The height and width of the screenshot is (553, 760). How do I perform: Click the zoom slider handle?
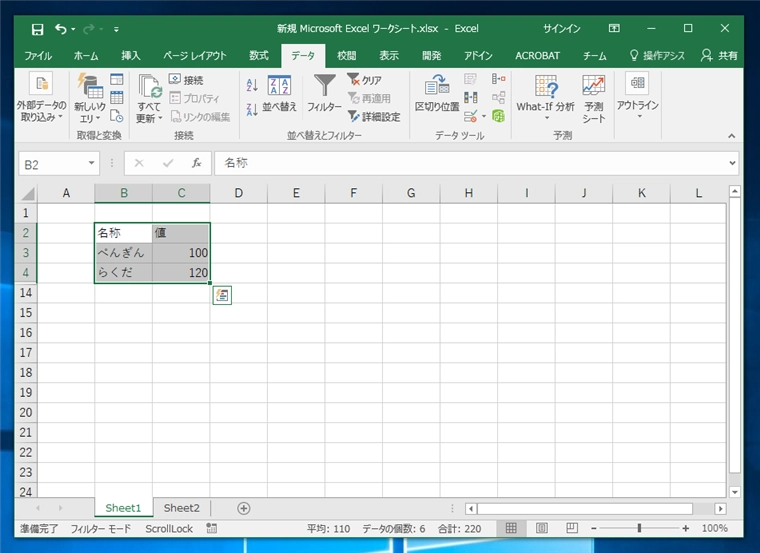pyautogui.click(x=639, y=528)
